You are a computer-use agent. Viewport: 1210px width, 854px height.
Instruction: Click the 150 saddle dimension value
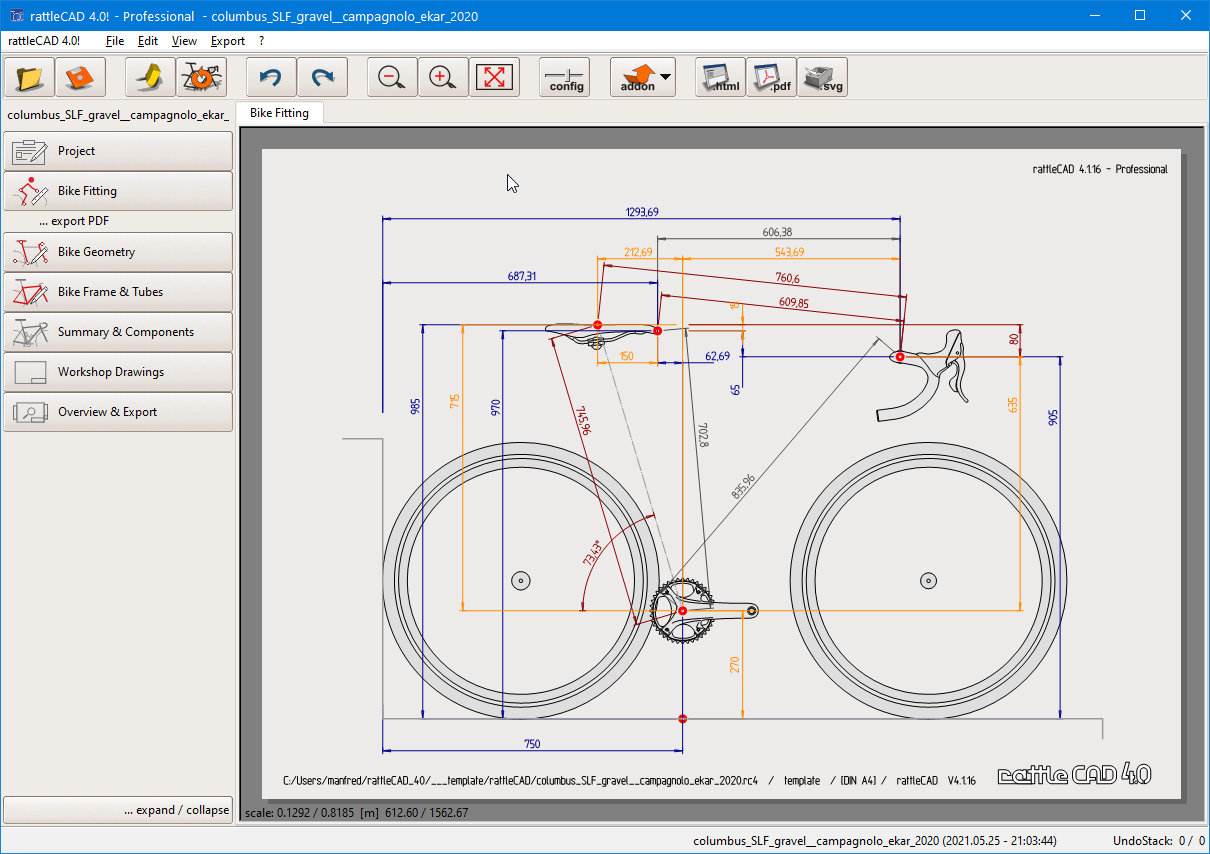tap(626, 356)
